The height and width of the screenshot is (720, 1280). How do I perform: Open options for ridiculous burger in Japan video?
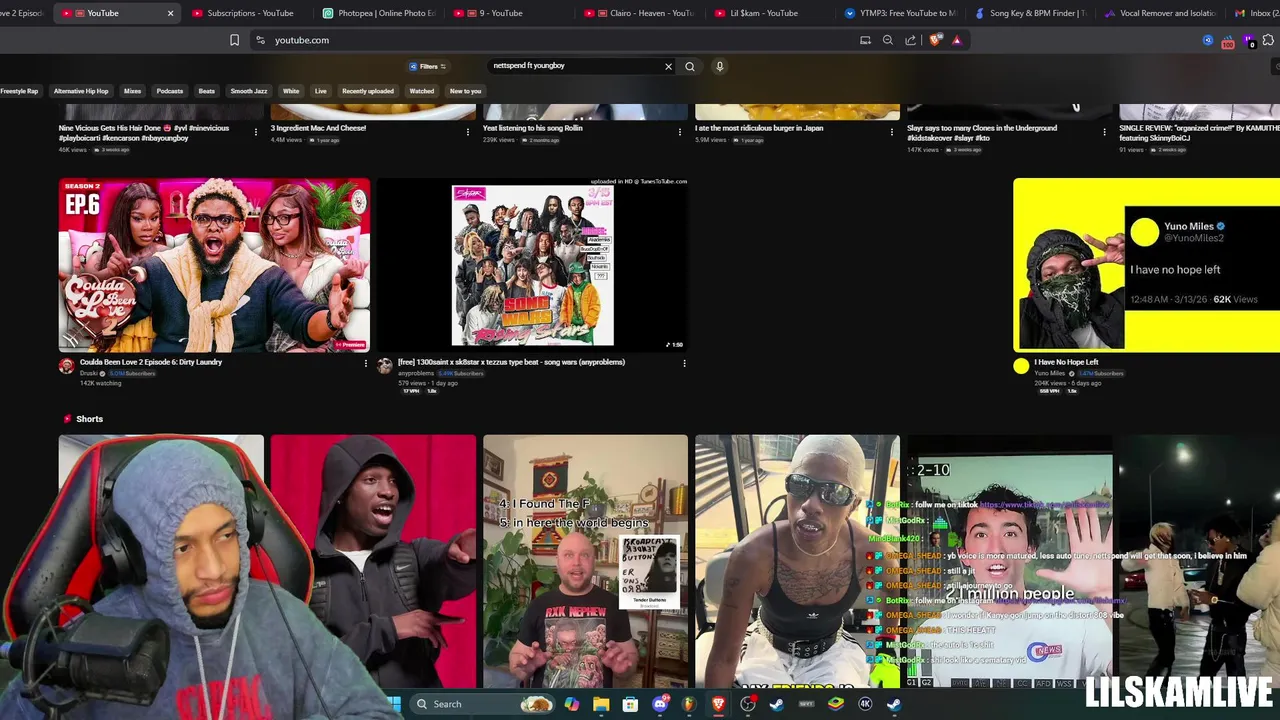click(x=892, y=132)
